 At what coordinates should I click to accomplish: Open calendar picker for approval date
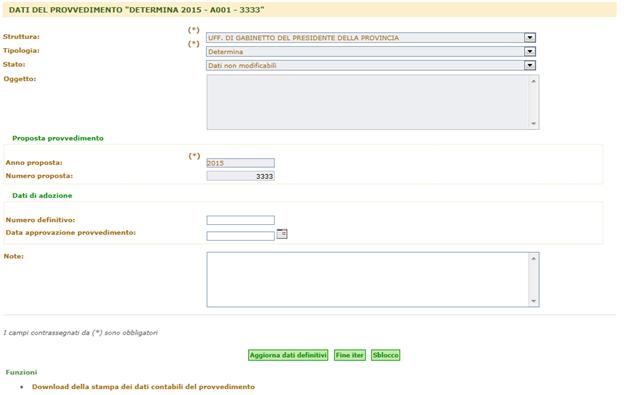tap(282, 234)
